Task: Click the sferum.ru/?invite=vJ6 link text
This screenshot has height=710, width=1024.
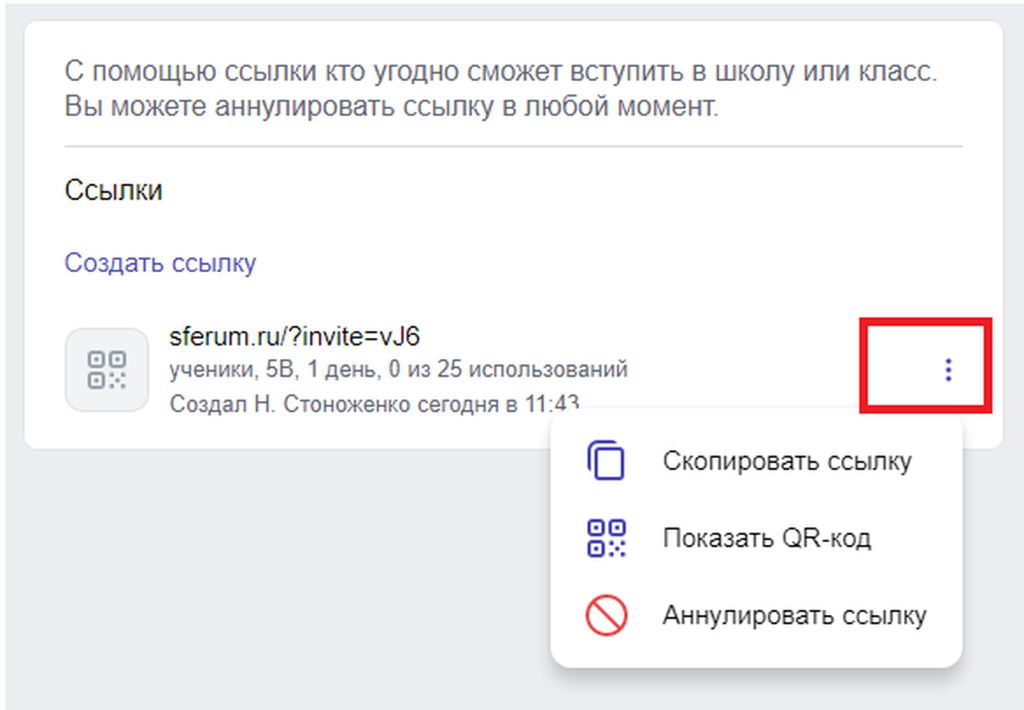Action: (x=295, y=336)
